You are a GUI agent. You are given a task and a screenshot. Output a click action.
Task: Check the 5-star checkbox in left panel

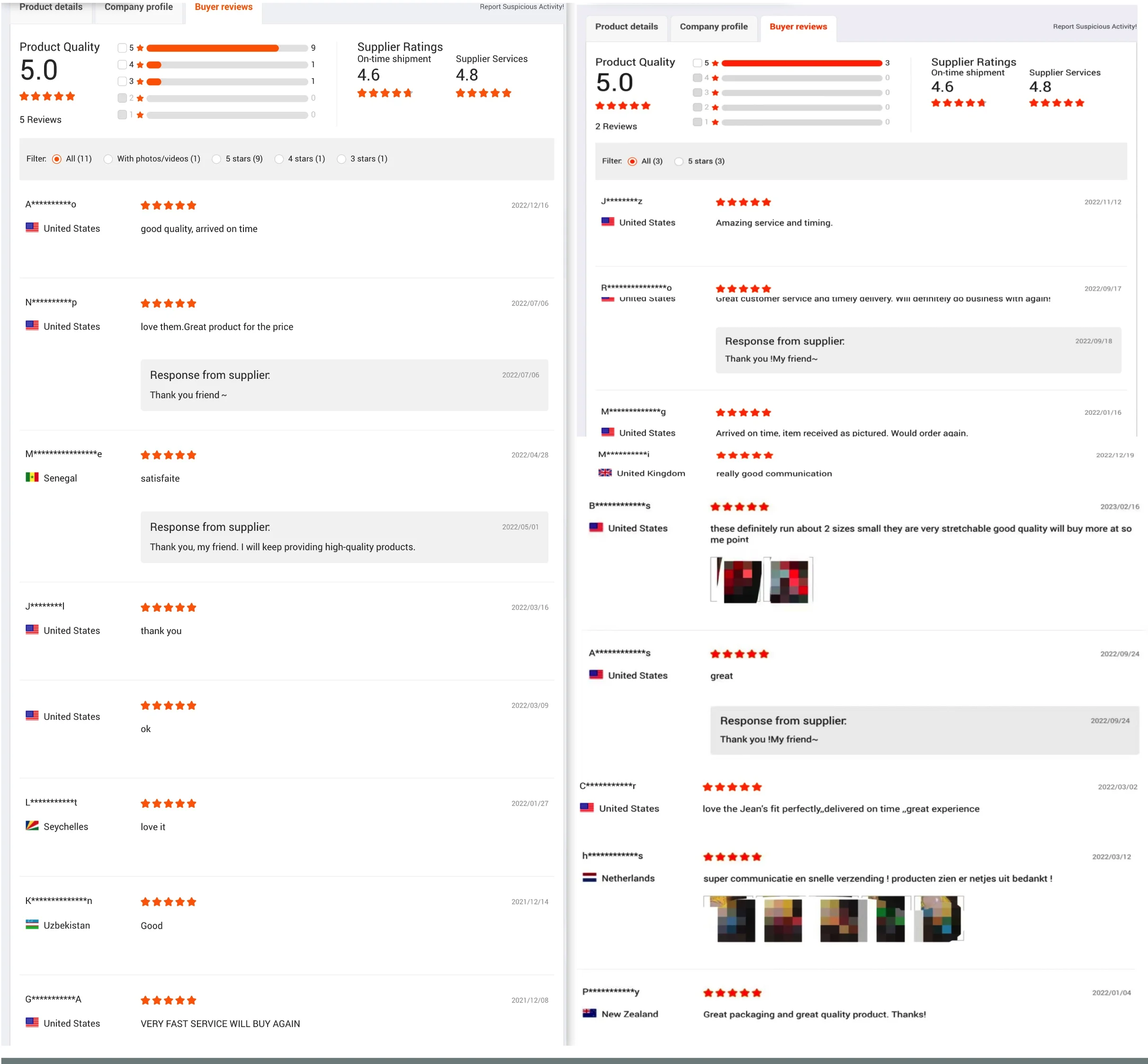[122, 48]
